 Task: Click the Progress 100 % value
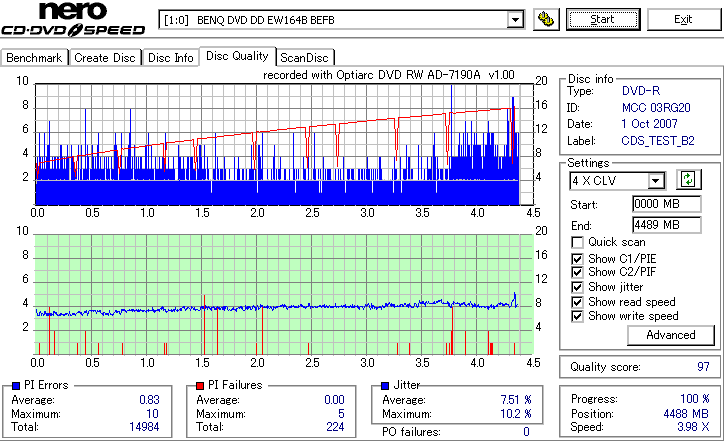[694, 399]
